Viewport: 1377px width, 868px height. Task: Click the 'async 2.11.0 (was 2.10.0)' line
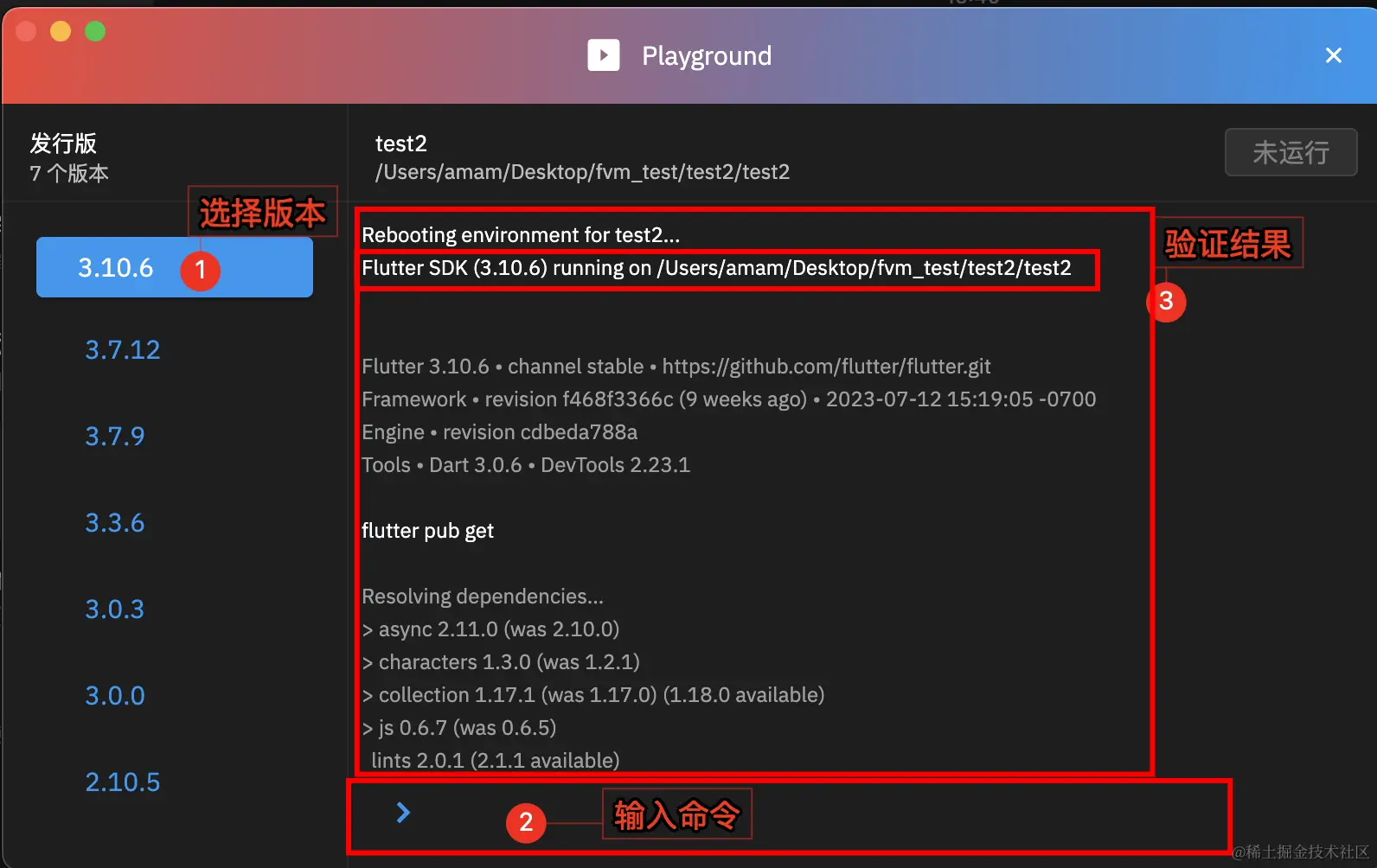(490, 629)
